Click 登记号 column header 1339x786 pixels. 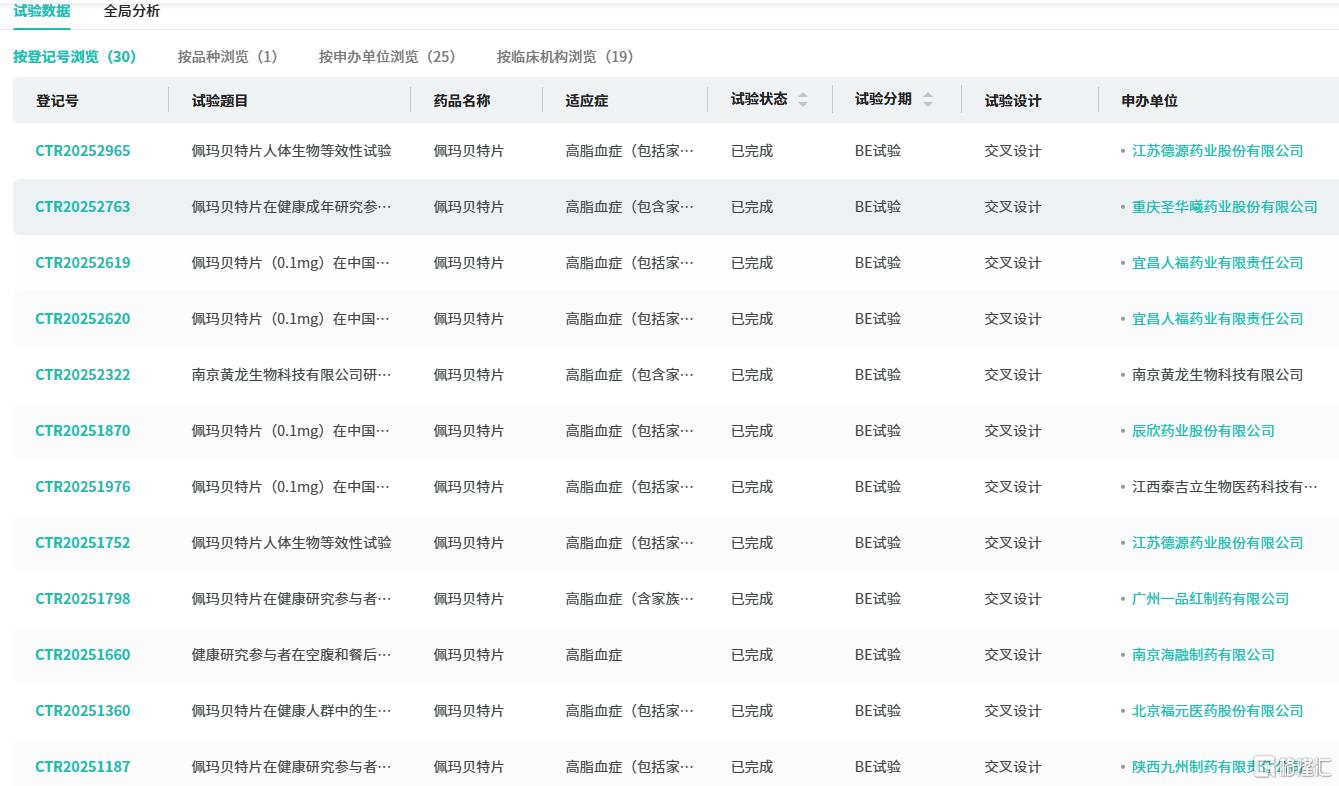click(57, 101)
